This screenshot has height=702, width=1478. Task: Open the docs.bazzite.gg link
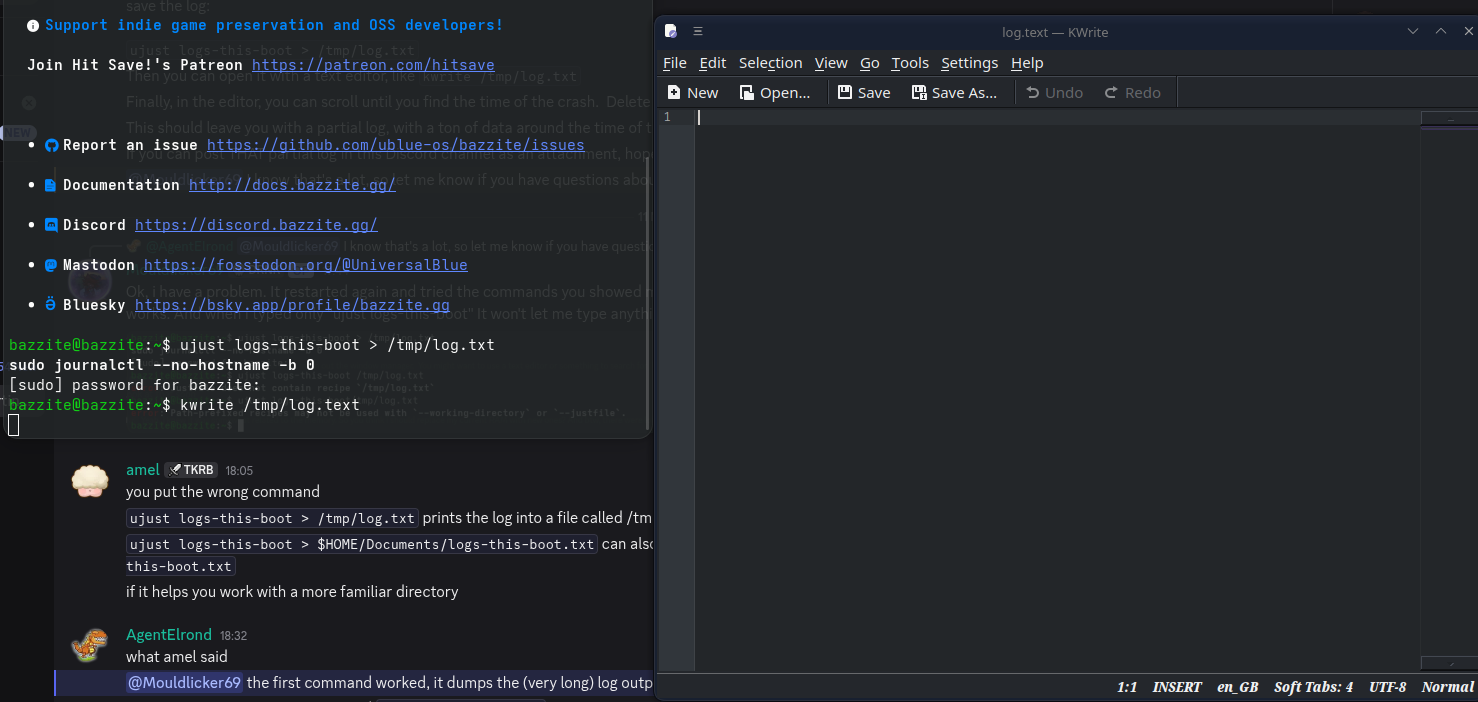point(292,185)
